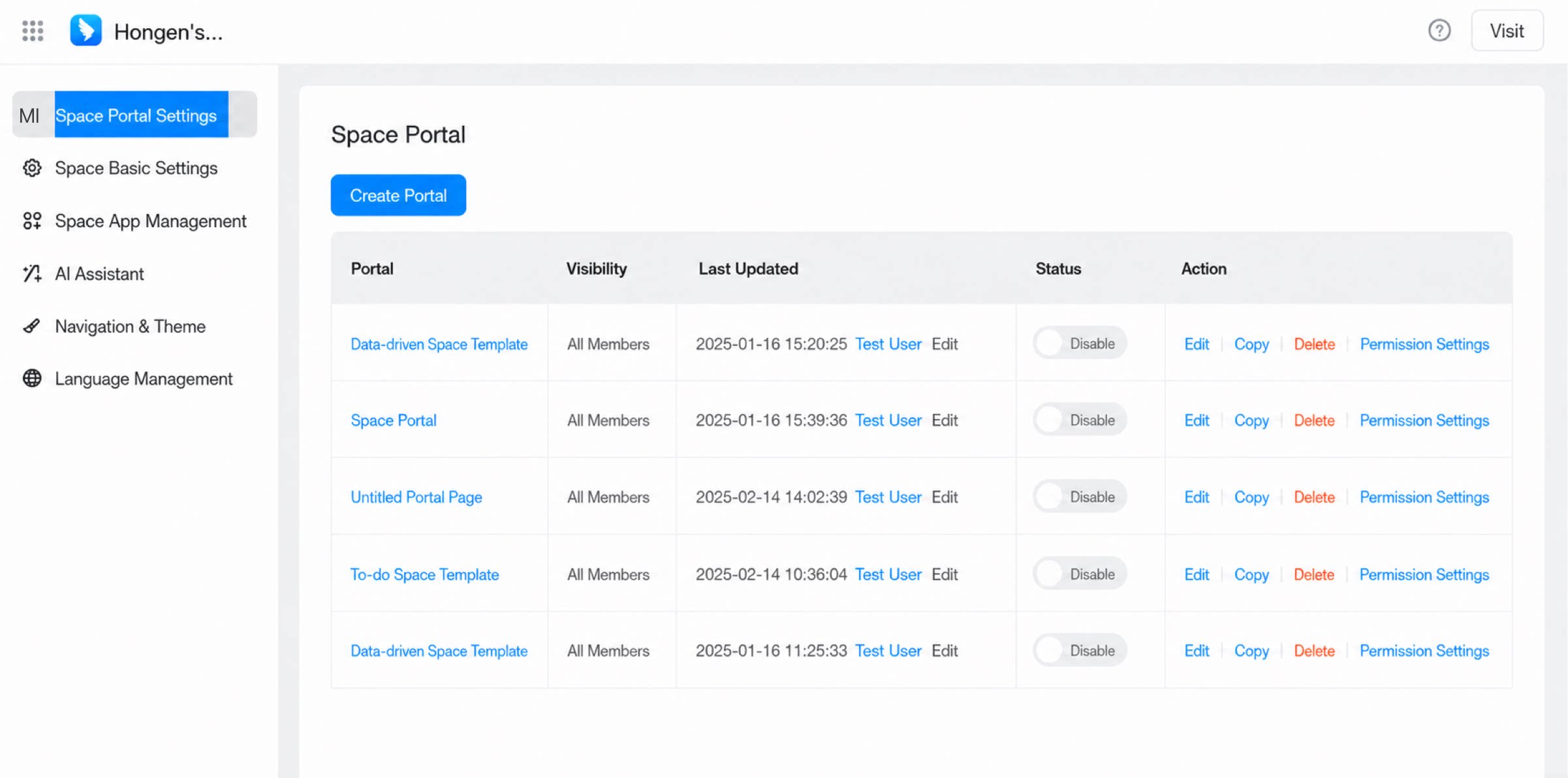Screen dimensions: 1568x778
Task: Select Space Portal Settings in sidebar
Action: point(134,115)
